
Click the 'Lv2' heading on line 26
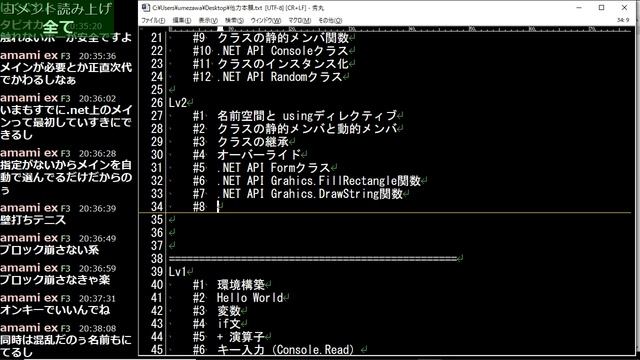coord(178,103)
